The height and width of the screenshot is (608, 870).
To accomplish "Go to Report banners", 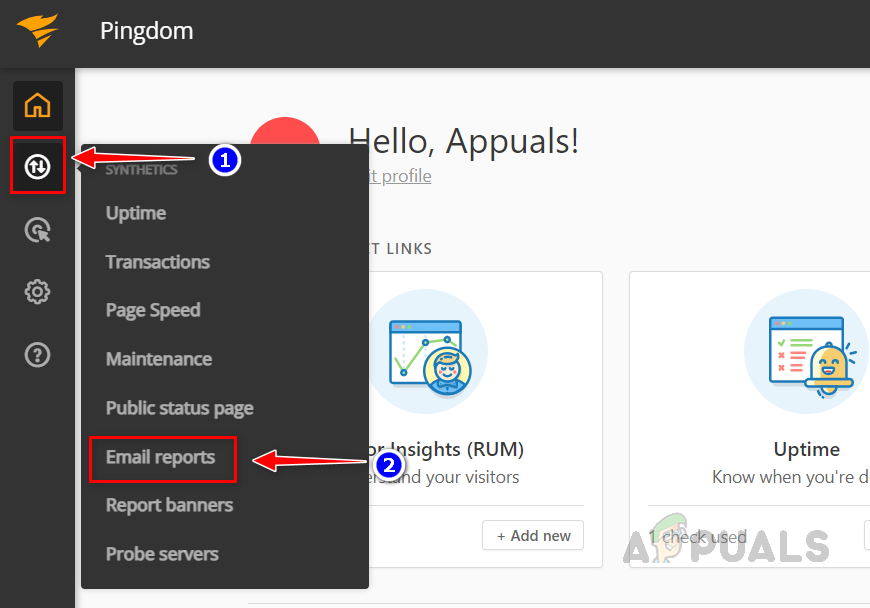I will point(169,505).
